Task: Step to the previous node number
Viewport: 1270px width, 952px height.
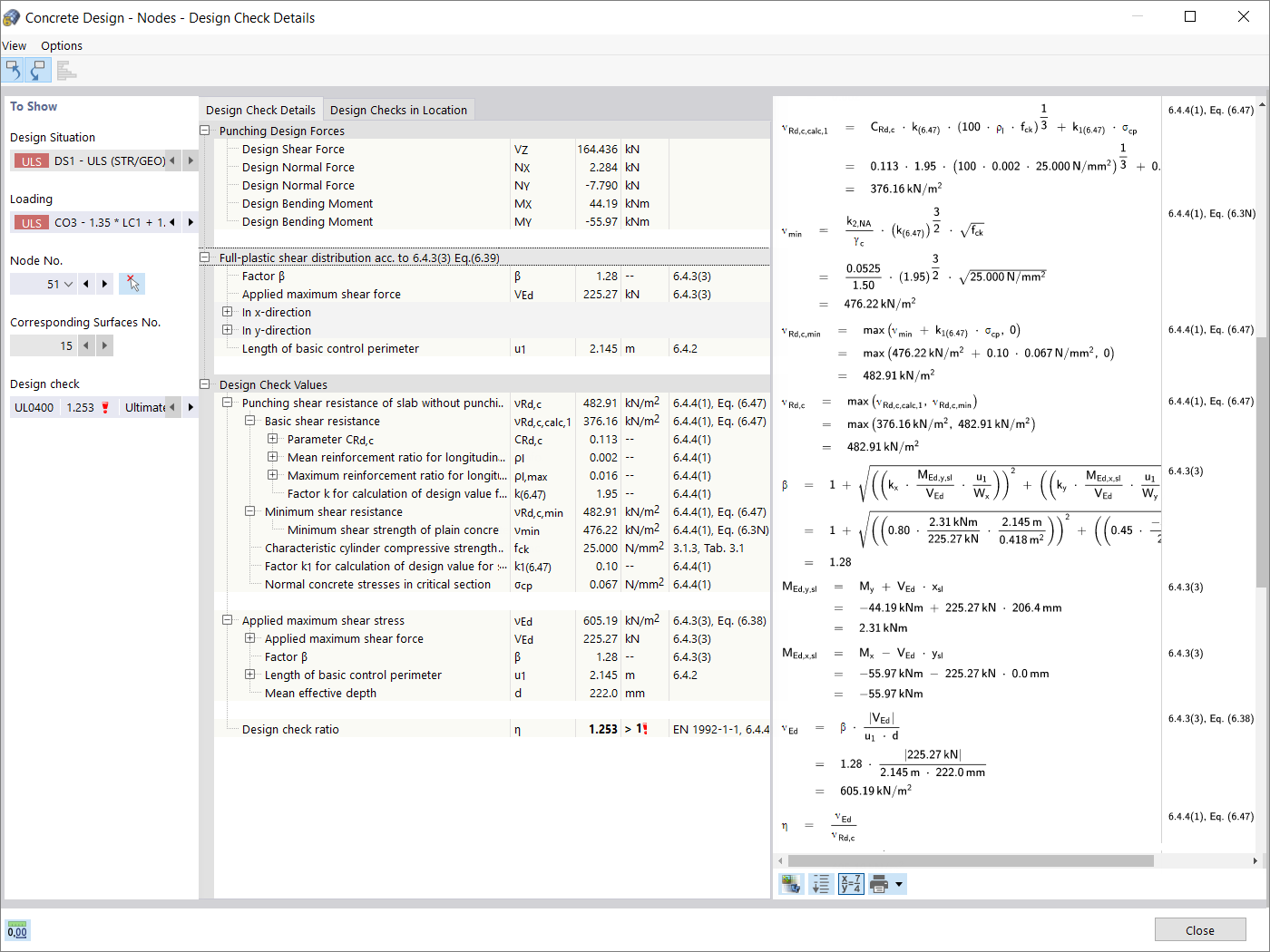Action: click(x=86, y=284)
